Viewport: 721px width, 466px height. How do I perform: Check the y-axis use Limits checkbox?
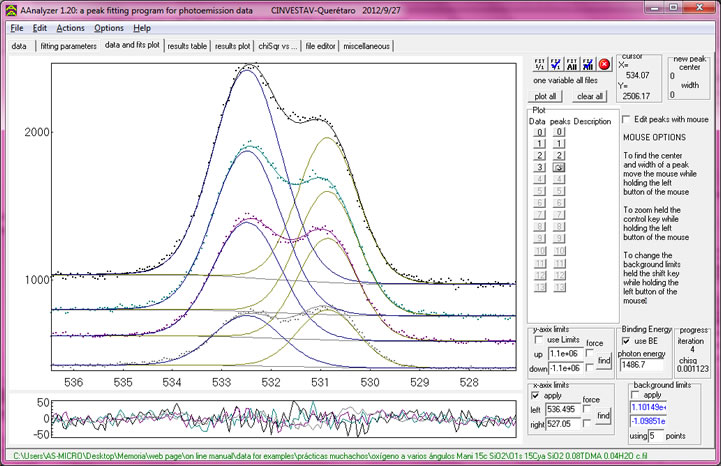point(540,340)
